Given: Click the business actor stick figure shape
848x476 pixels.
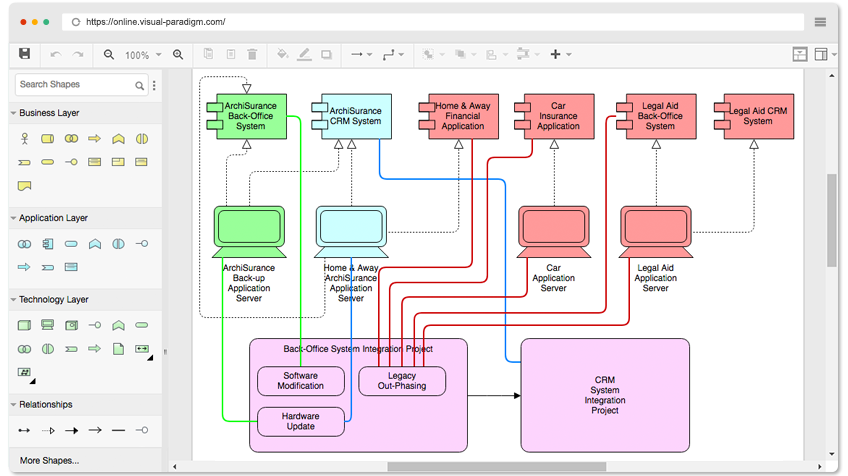Looking at the screenshot, I should tap(24, 139).
